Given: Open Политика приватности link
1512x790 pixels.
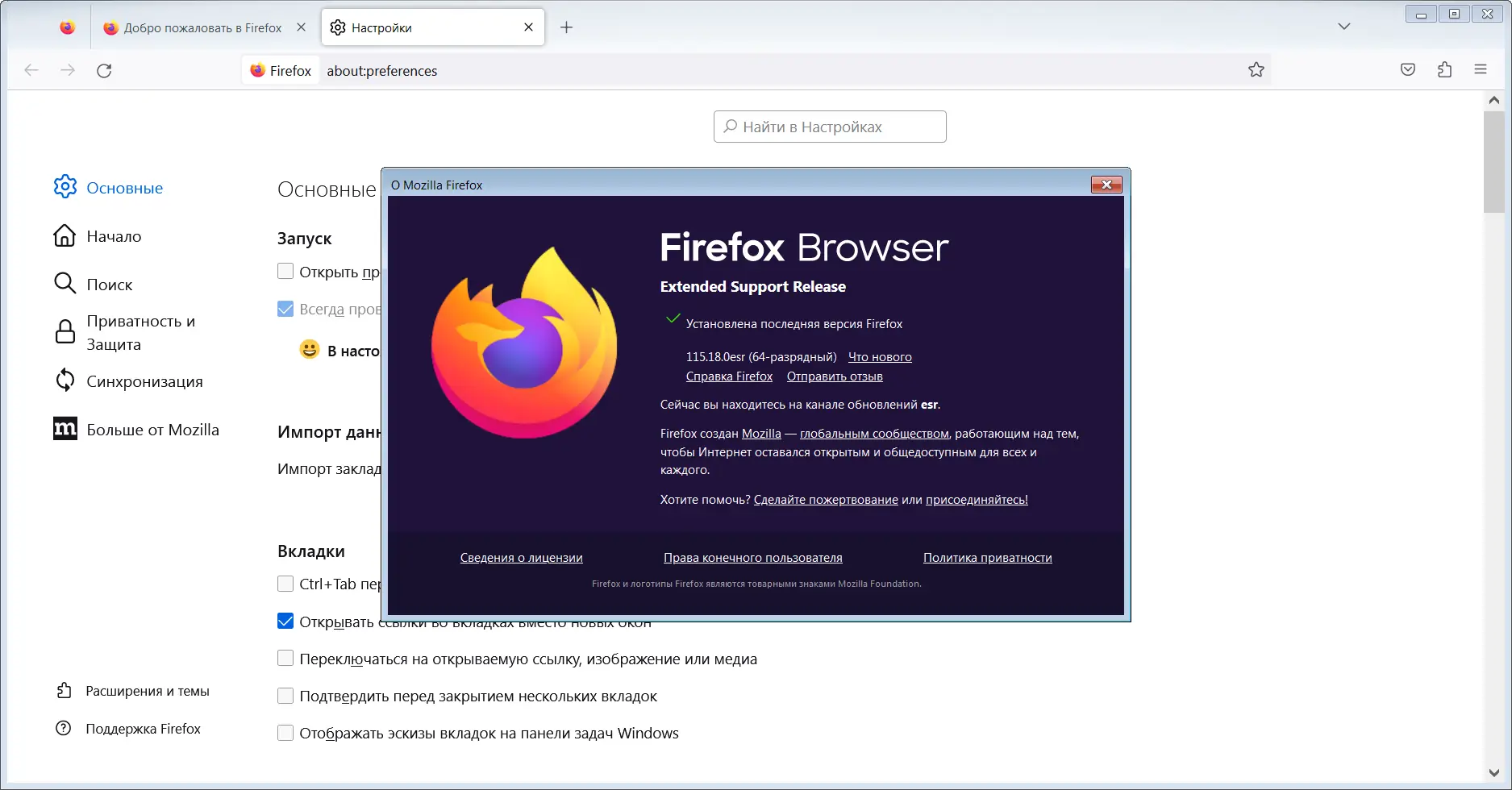Looking at the screenshot, I should (988, 558).
